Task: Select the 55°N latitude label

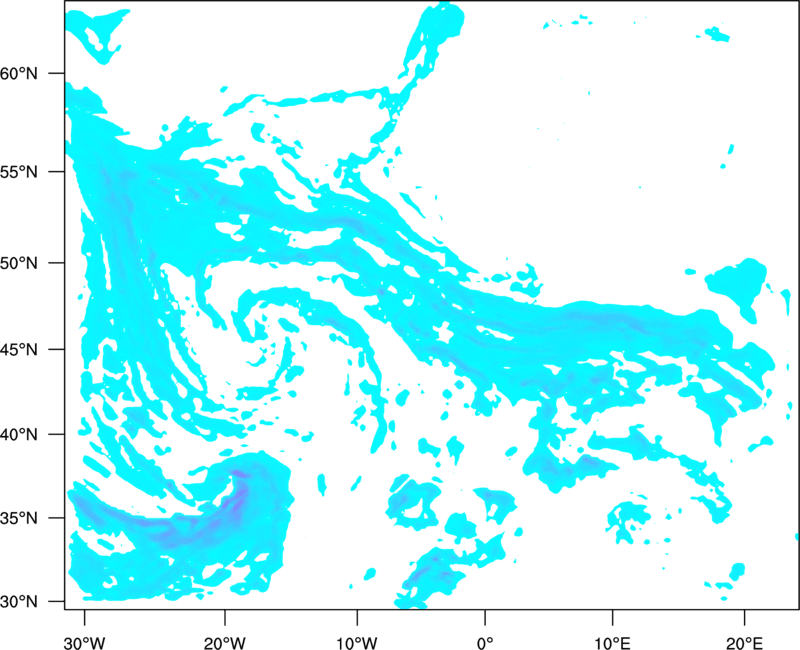Action: (x=19, y=172)
